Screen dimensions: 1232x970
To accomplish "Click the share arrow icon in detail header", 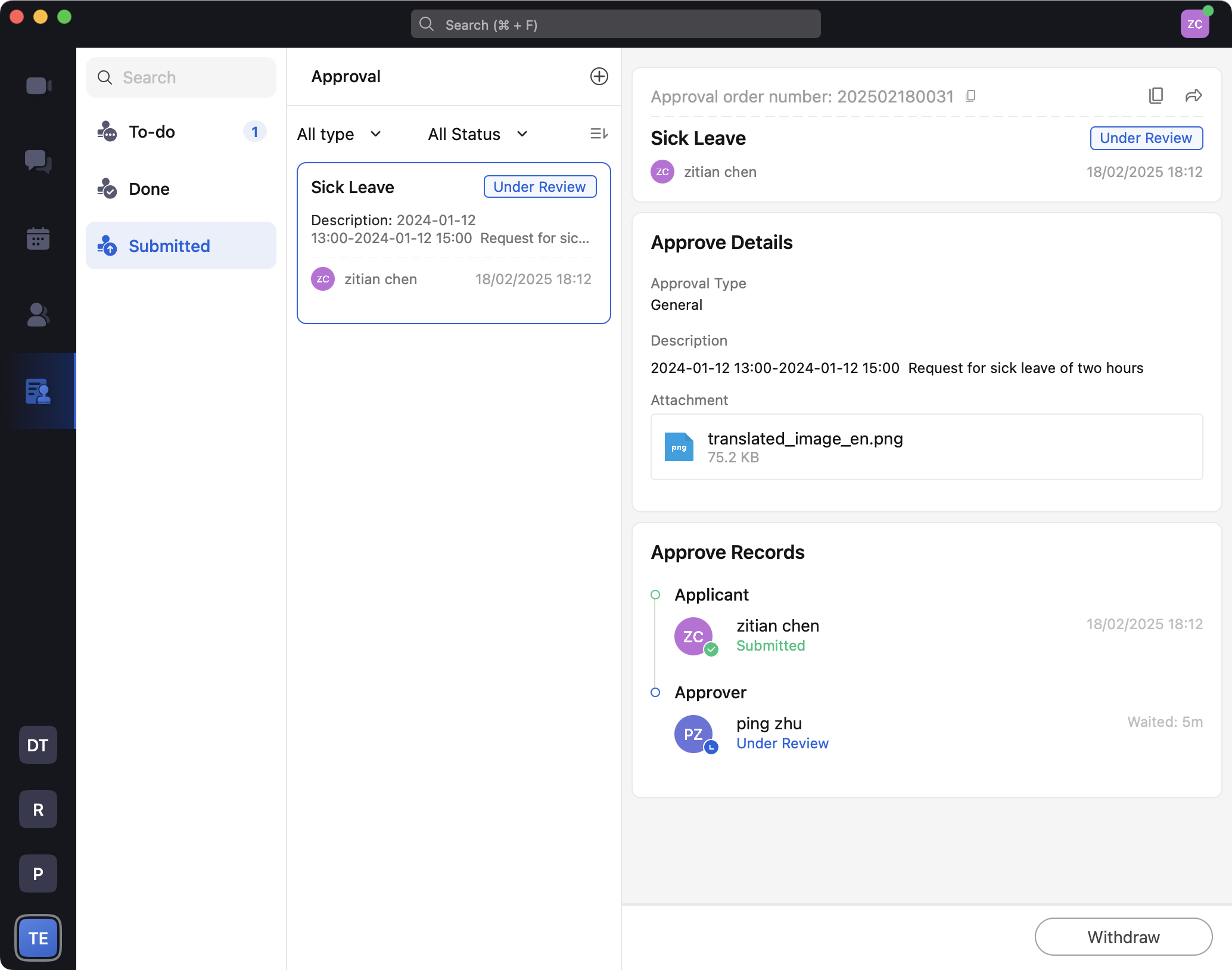I will [x=1193, y=96].
